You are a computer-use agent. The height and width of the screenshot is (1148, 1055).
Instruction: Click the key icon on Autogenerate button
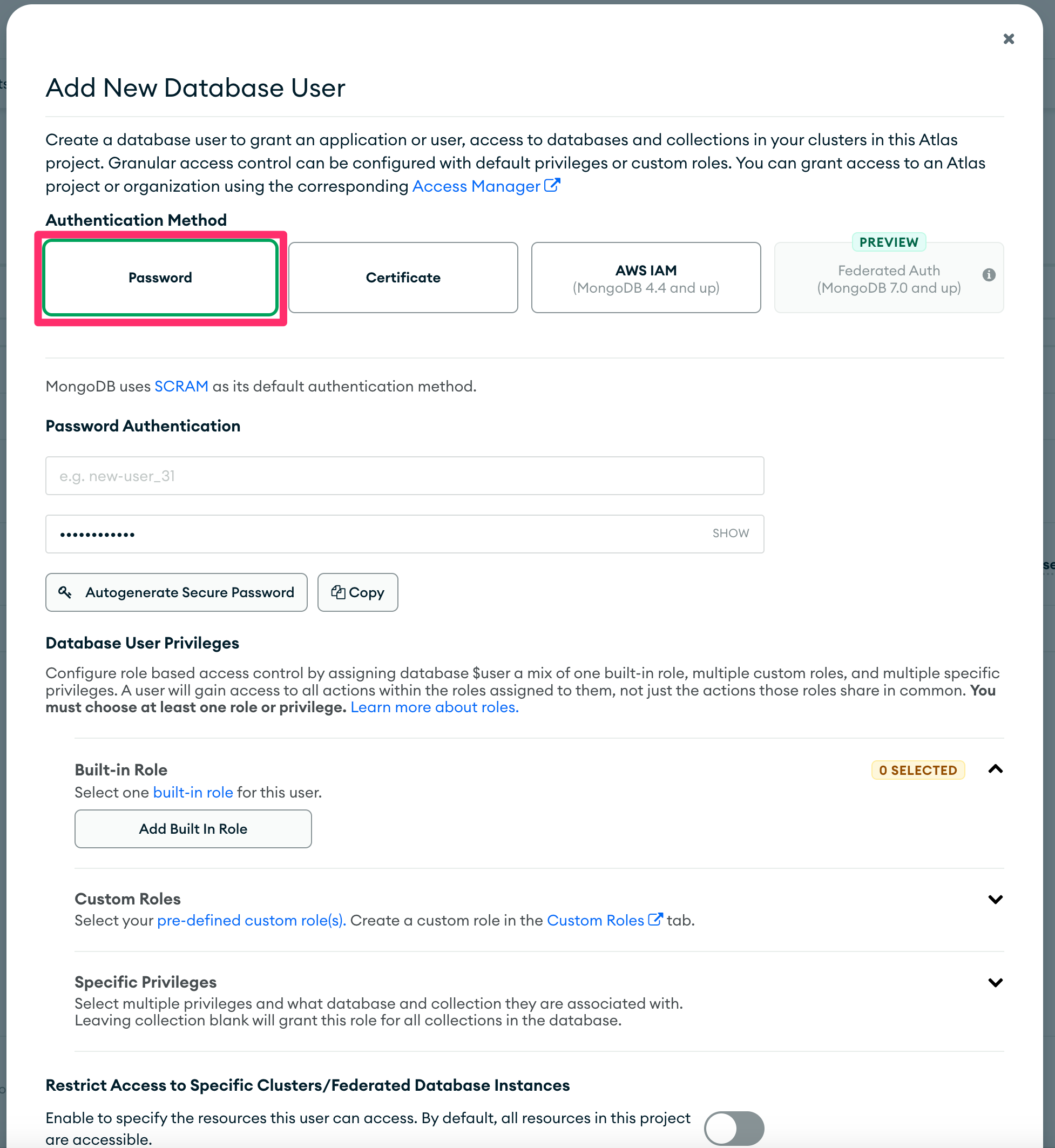65,592
